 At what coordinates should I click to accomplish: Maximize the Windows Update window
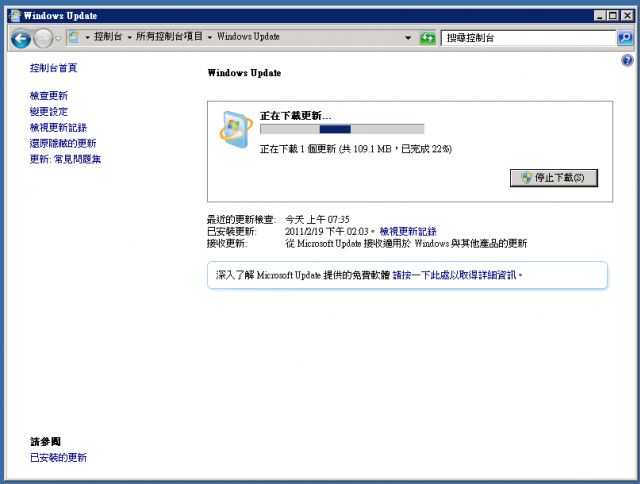click(x=613, y=16)
